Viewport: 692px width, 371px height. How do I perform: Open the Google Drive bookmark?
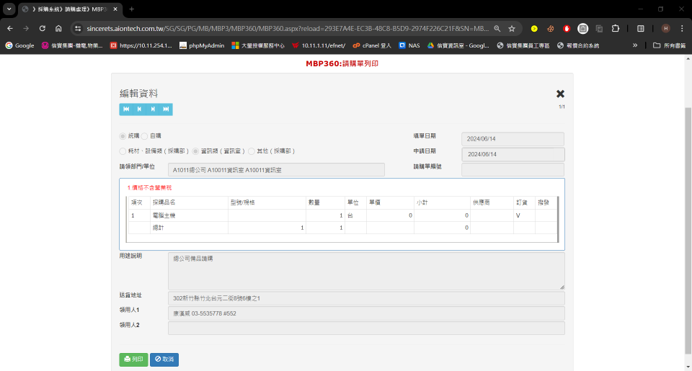click(458, 45)
